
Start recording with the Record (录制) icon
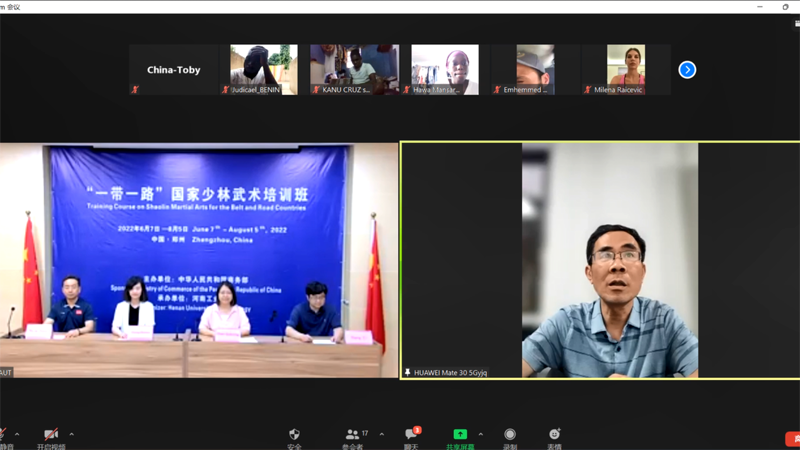pos(510,435)
